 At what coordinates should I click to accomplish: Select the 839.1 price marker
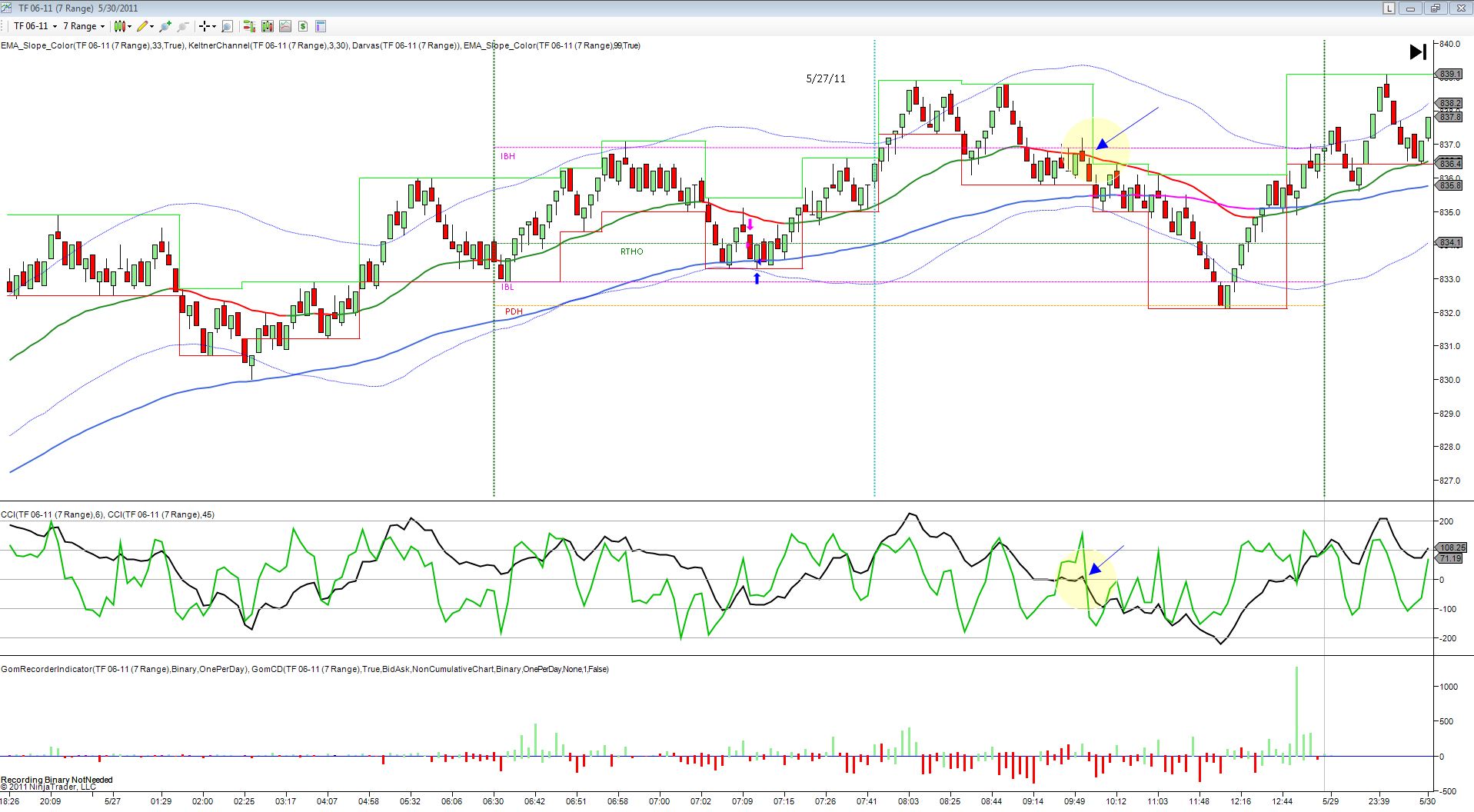pos(1449,74)
